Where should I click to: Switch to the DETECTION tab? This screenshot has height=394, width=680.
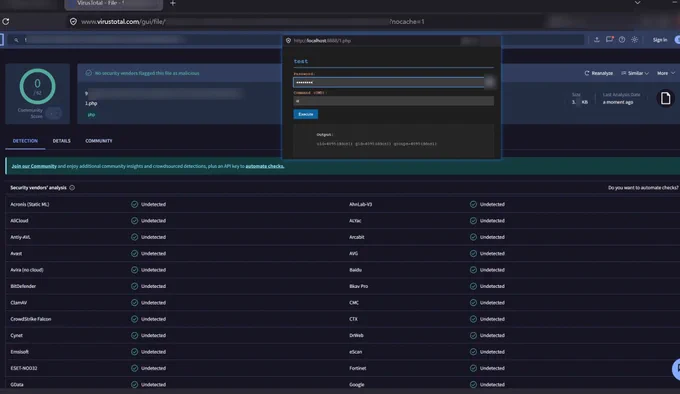point(25,141)
